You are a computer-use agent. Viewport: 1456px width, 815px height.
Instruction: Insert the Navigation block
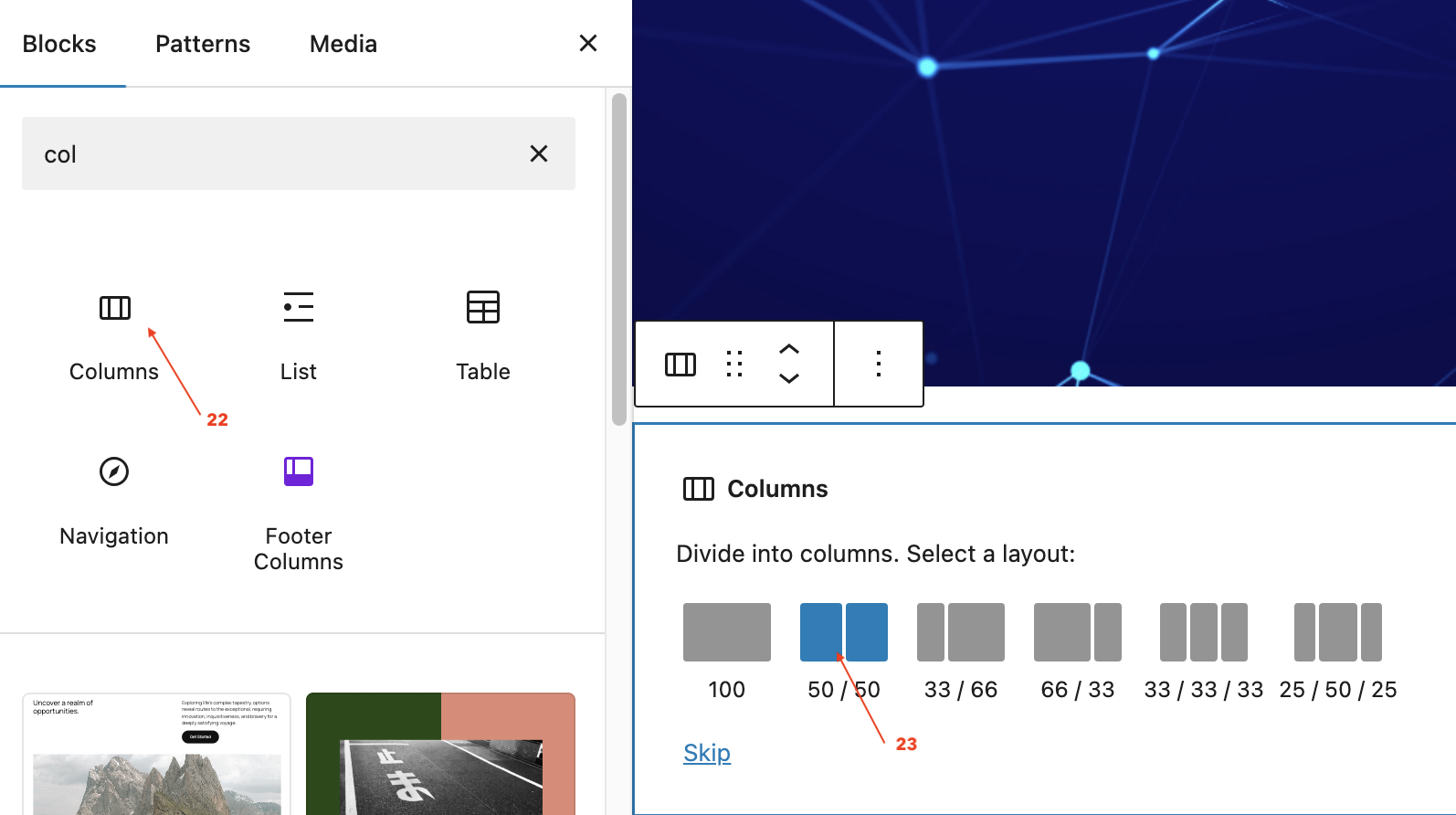pos(114,500)
